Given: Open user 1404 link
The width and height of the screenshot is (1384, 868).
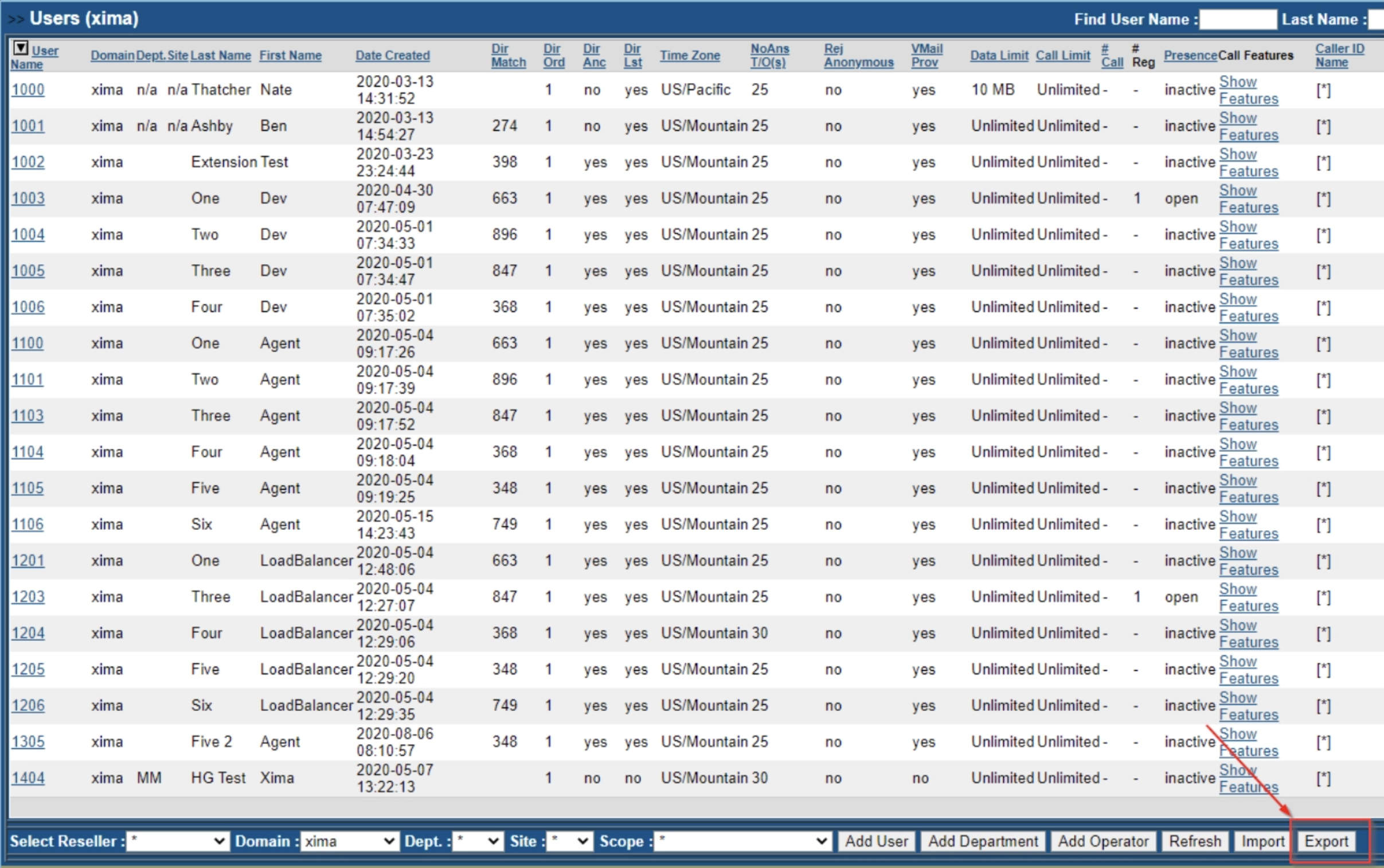Looking at the screenshot, I should [28, 778].
